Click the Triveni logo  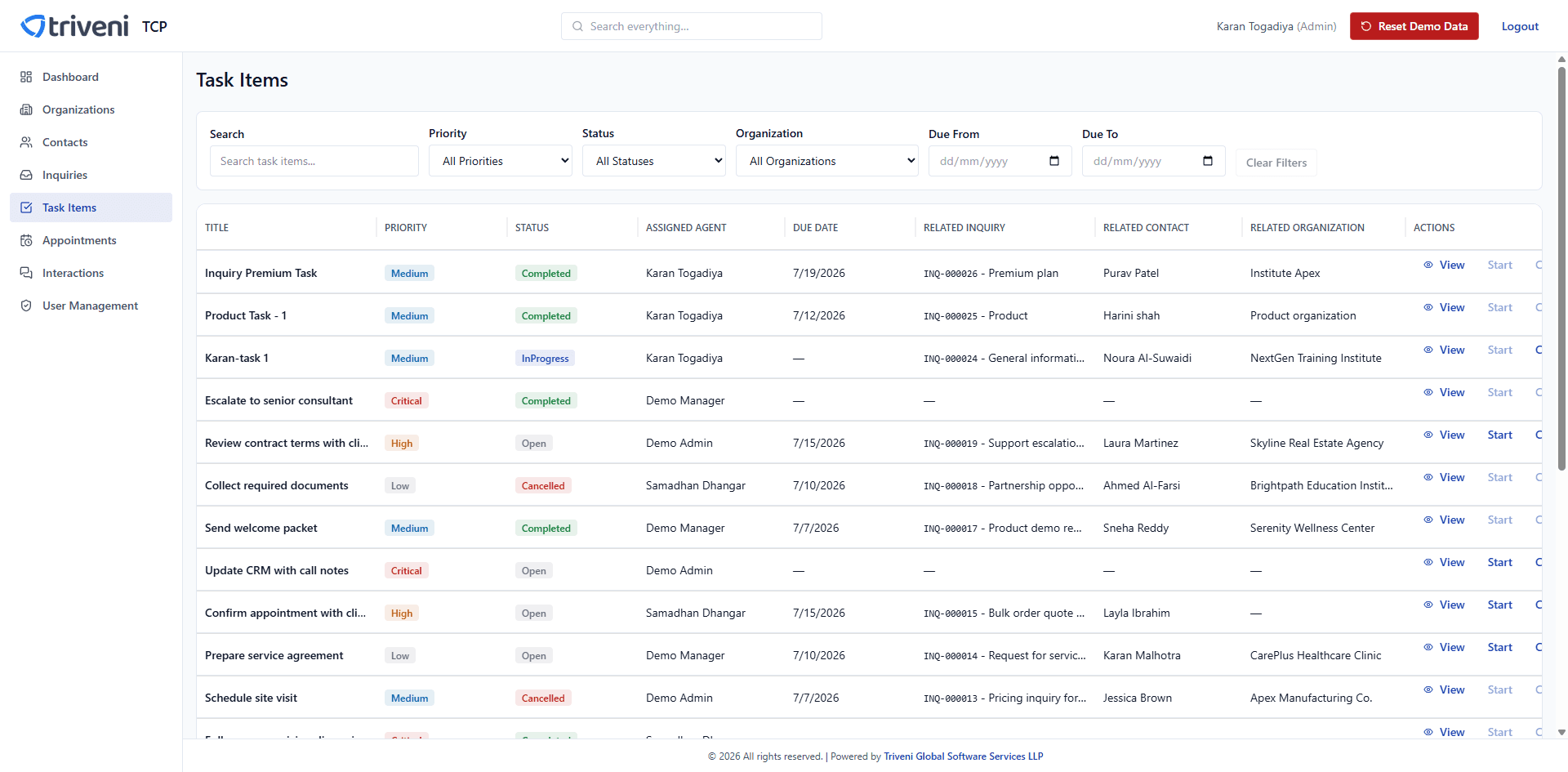point(74,26)
